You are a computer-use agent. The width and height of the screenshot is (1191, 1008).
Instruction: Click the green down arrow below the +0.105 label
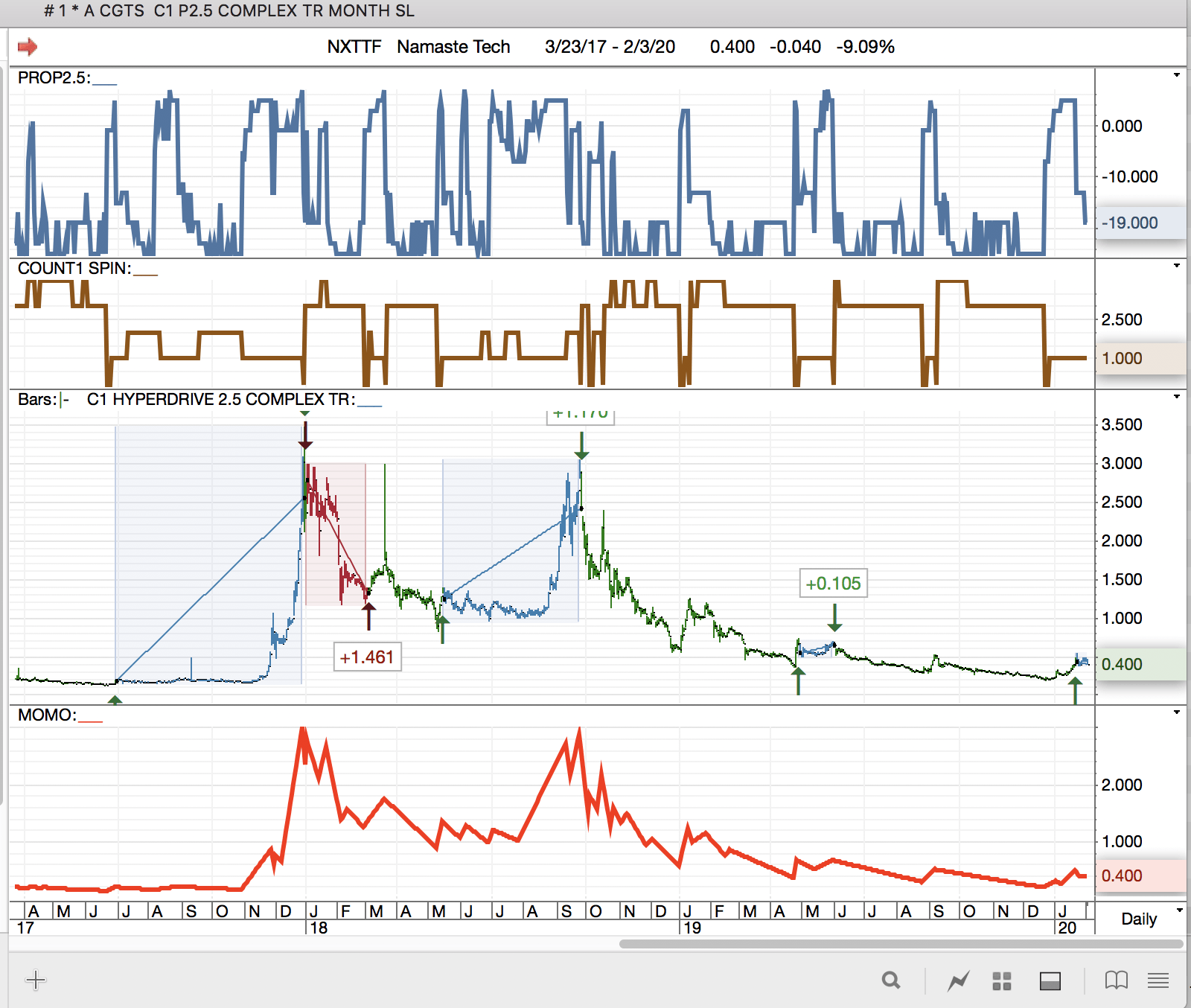[834, 617]
